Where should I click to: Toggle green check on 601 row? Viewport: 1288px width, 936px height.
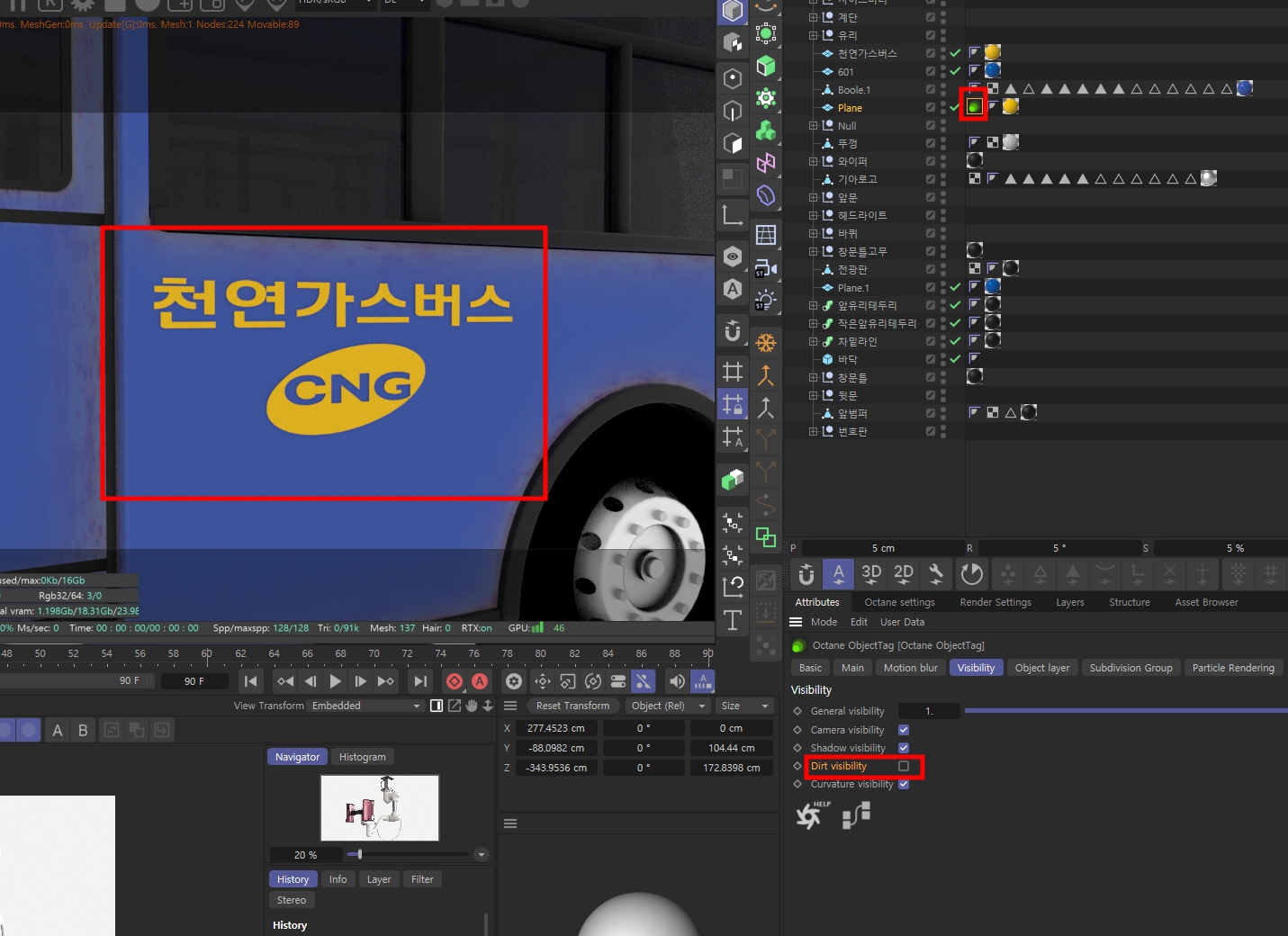coord(955,71)
